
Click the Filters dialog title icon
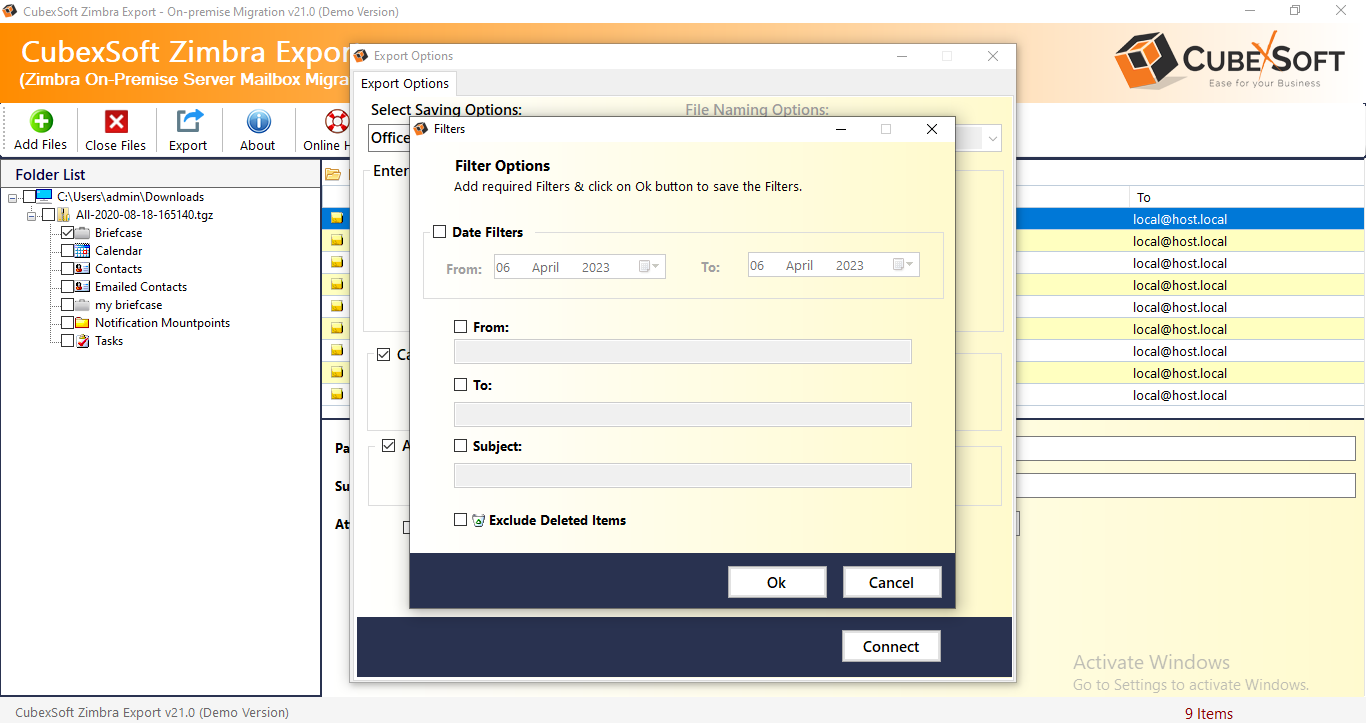pyautogui.click(x=421, y=129)
